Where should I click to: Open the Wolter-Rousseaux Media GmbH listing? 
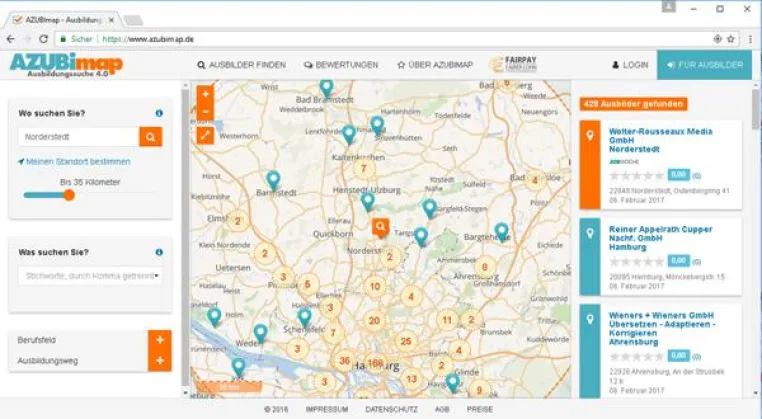(660, 140)
